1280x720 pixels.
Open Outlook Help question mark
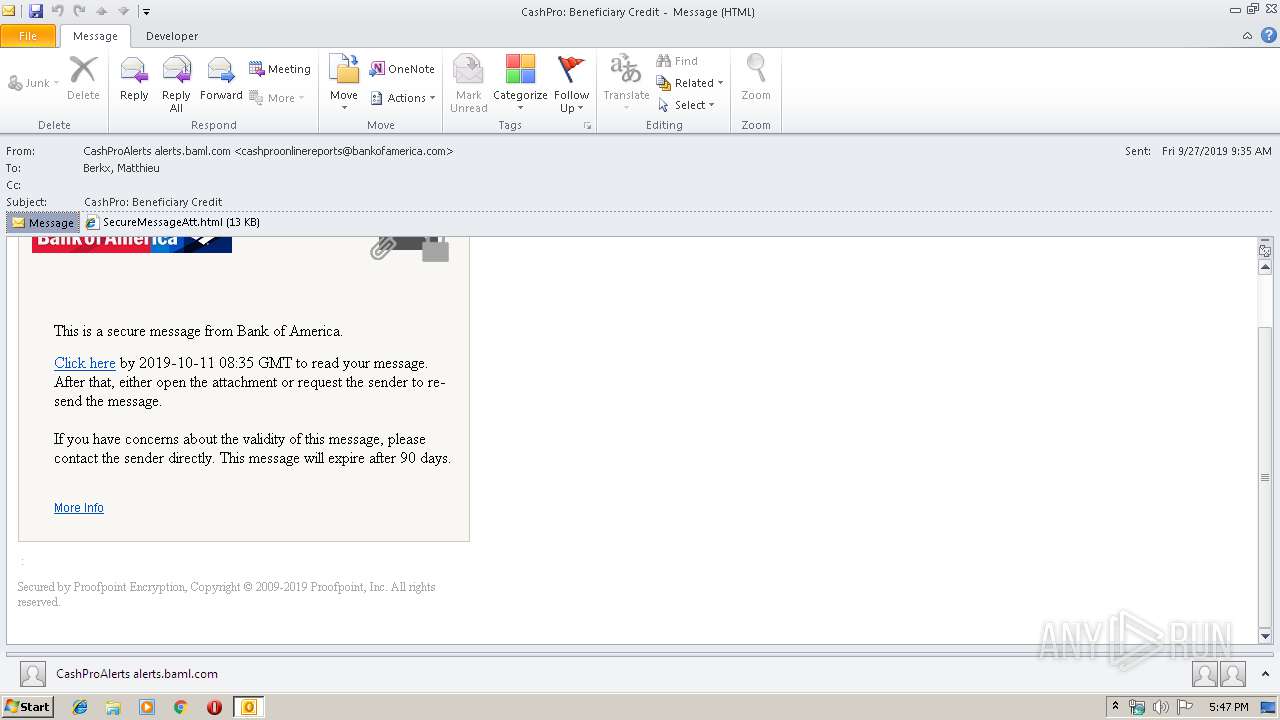(1268, 35)
